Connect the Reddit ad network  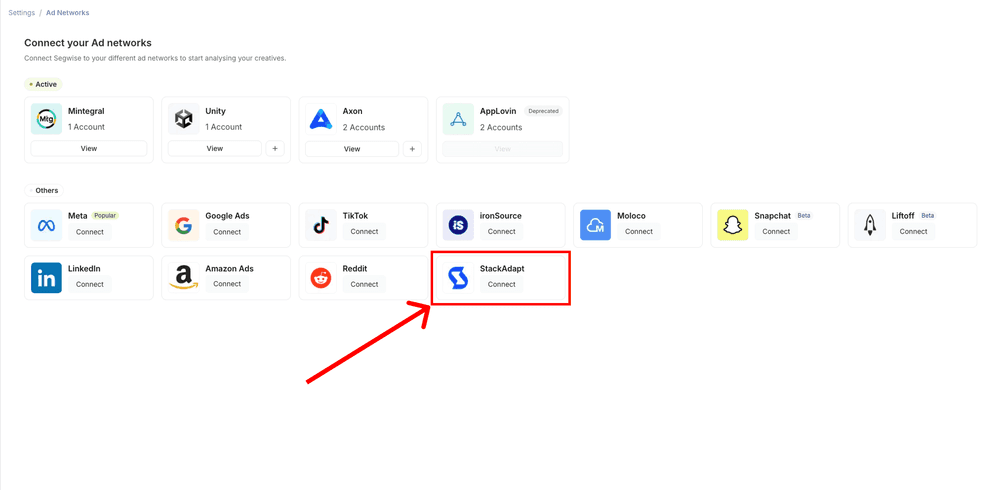point(364,285)
